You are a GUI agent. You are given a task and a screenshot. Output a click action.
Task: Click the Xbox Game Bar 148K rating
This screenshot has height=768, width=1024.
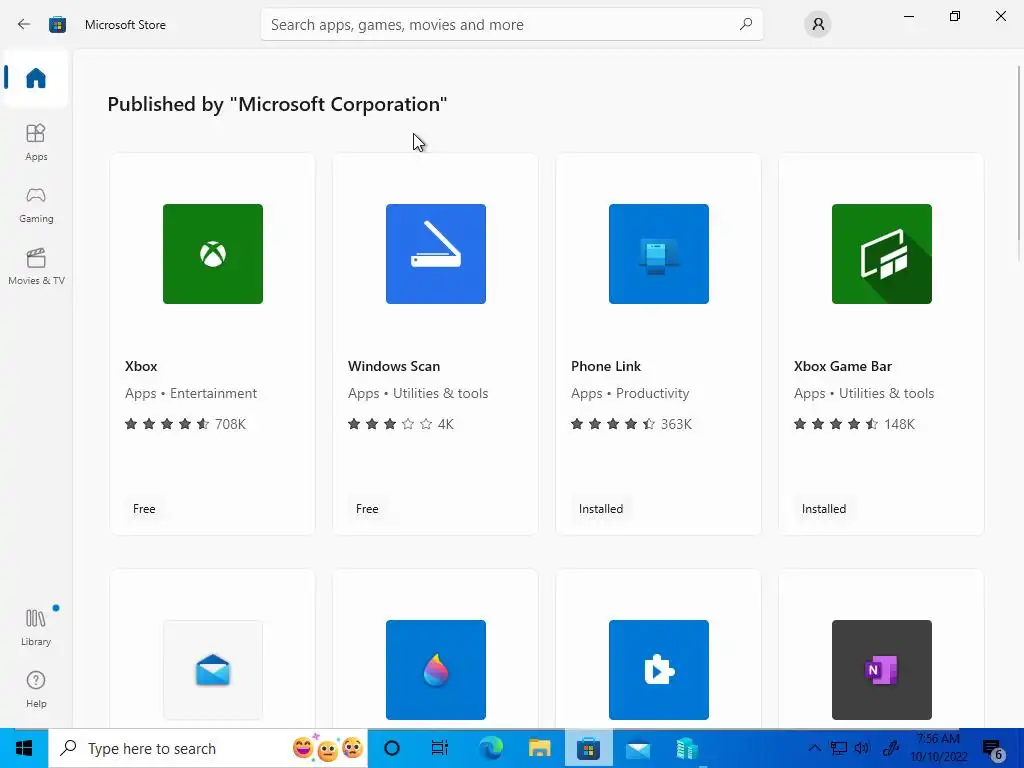(854, 424)
